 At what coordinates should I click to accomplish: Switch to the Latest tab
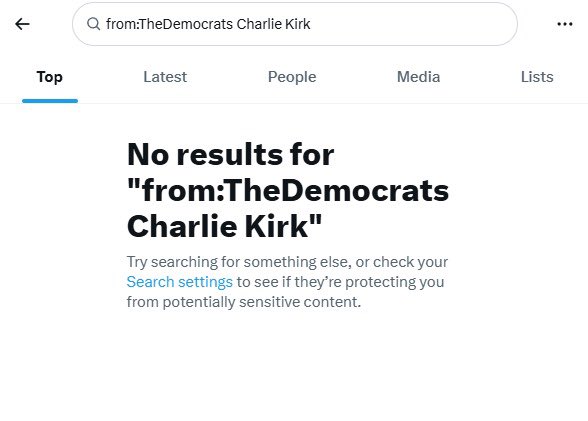tap(165, 77)
